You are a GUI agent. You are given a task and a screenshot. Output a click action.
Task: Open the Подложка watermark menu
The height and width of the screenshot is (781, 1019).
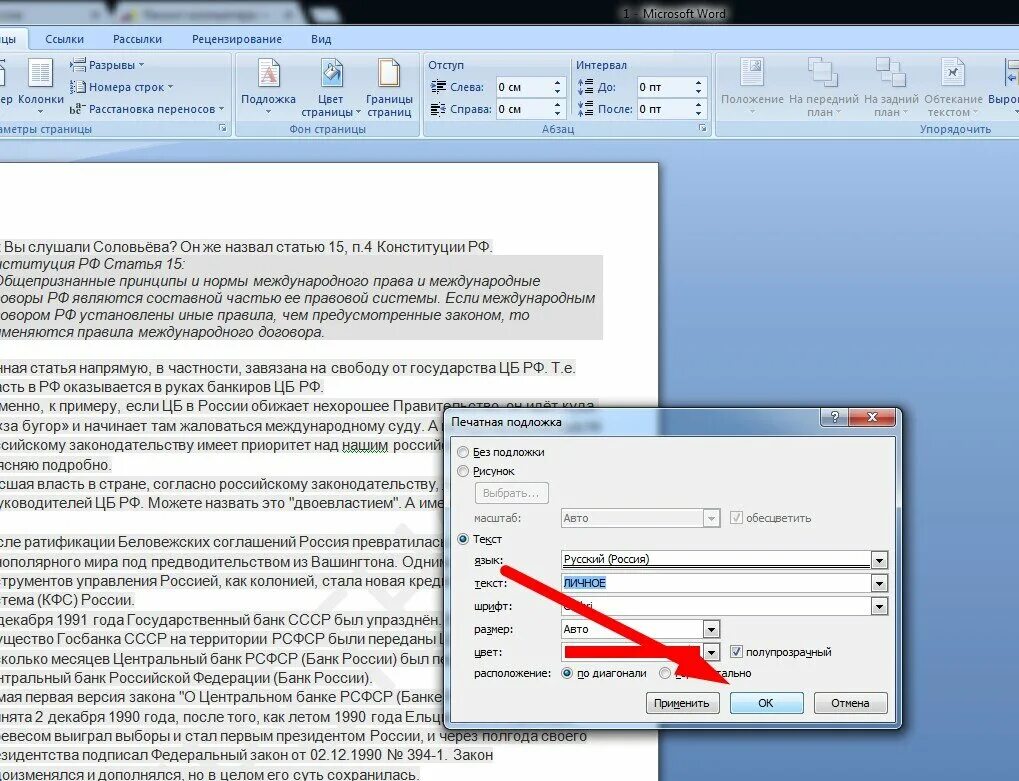(268, 88)
